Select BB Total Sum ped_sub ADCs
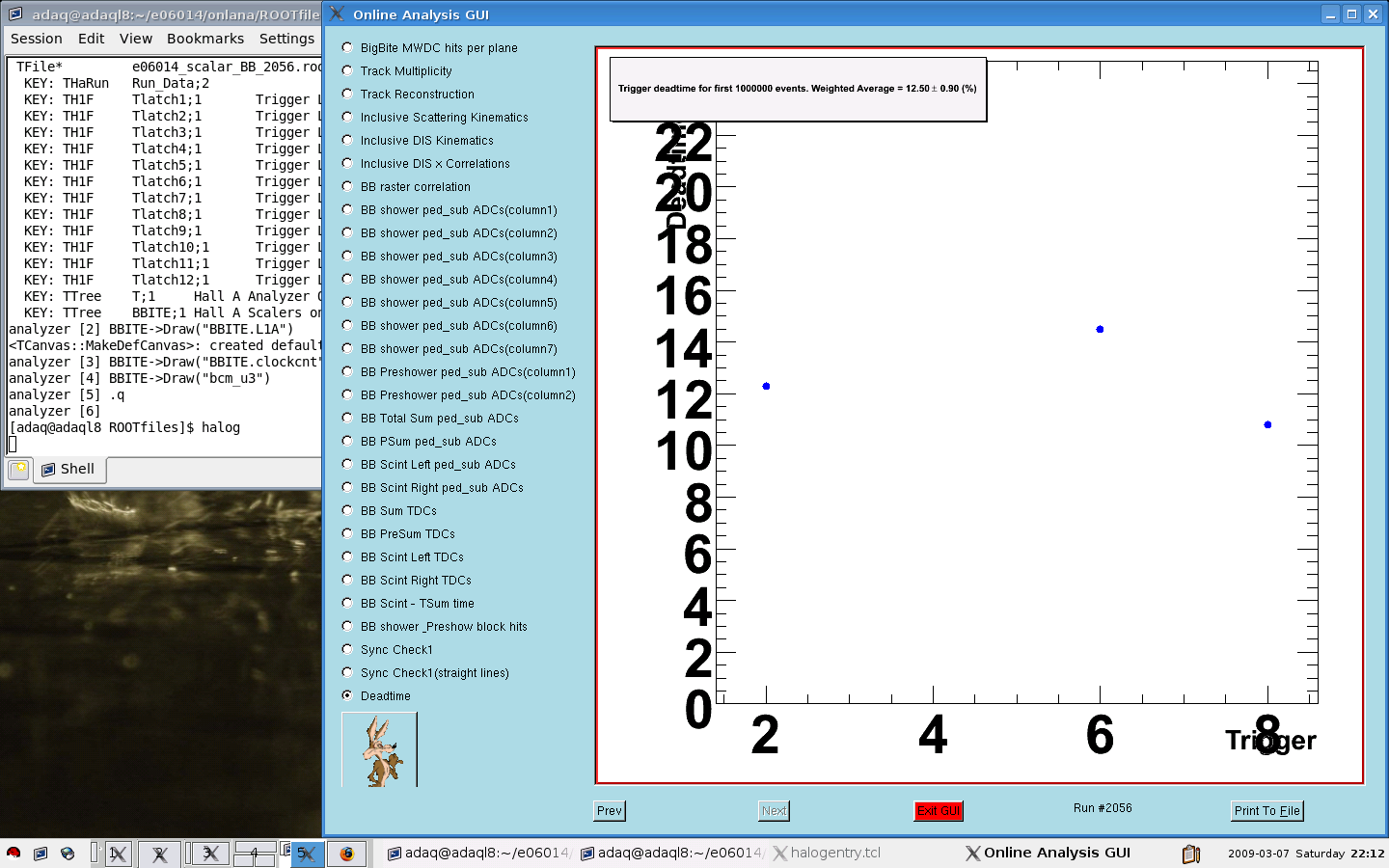The height and width of the screenshot is (868, 1389). pos(430,418)
